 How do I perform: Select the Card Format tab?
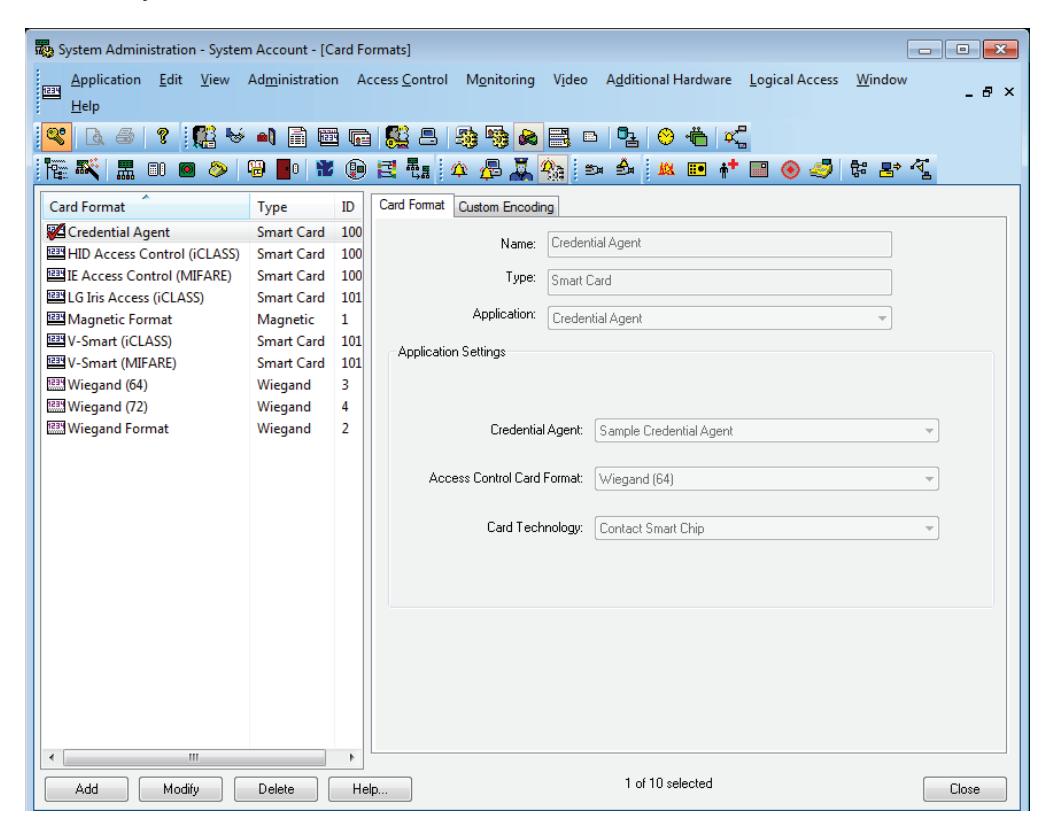tap(412, 205)
